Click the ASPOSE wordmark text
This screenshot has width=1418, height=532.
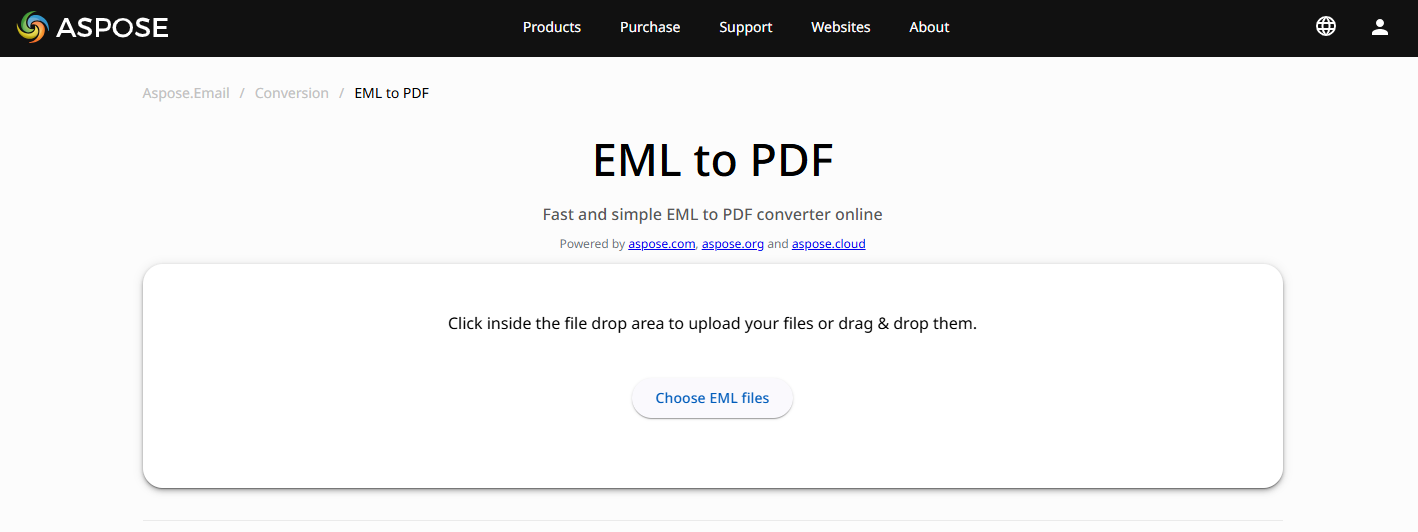click(112, 28)
